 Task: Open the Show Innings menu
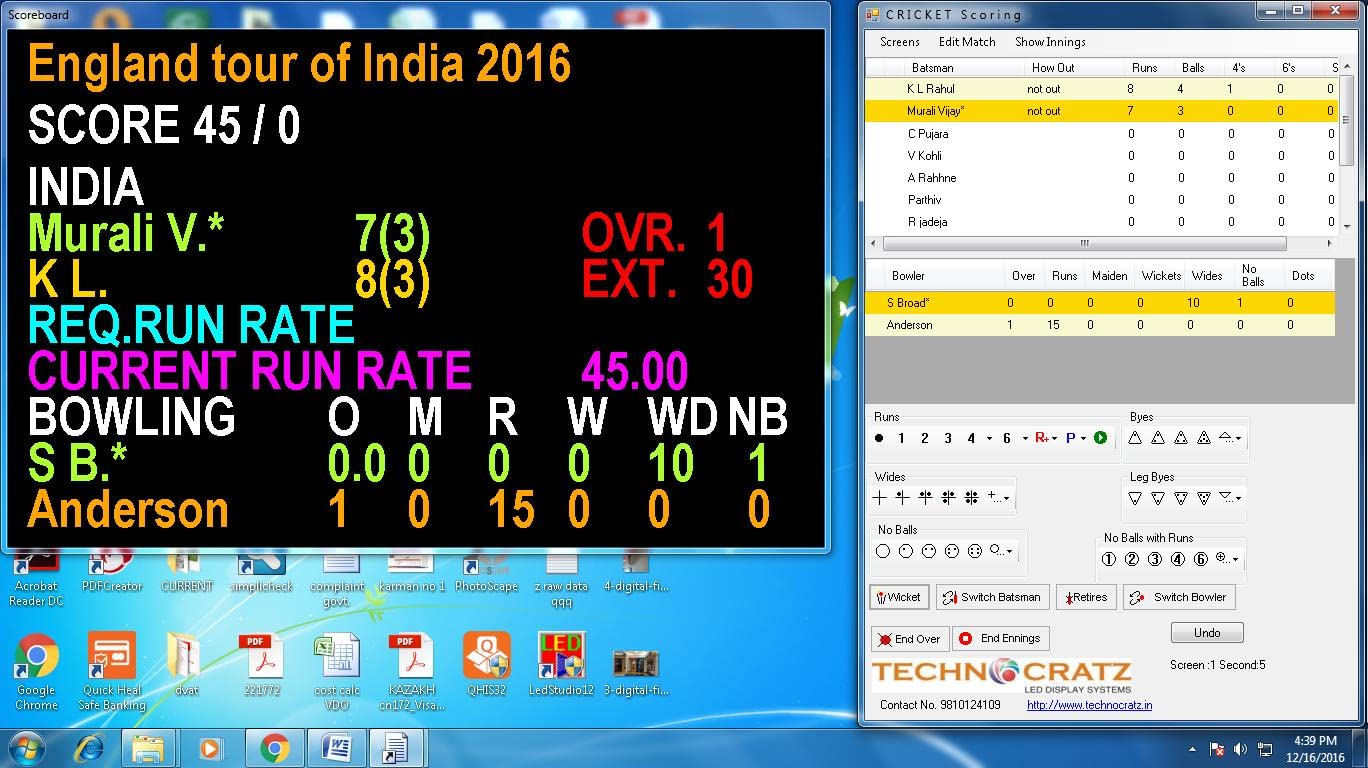(1050, 42)
